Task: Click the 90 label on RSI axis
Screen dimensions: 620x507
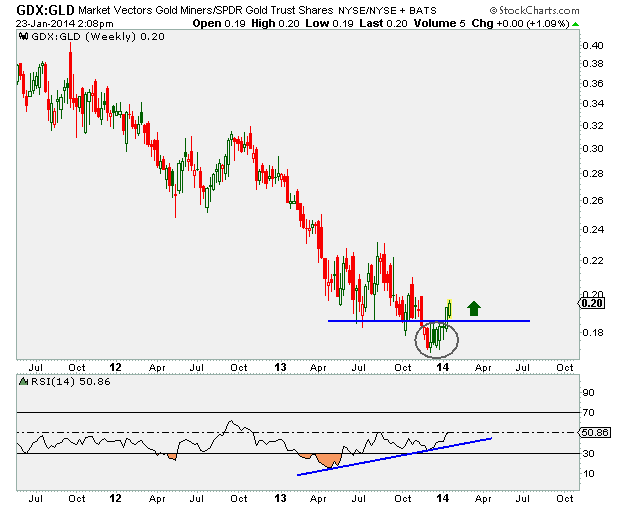Action: click(x=588, y=393)
